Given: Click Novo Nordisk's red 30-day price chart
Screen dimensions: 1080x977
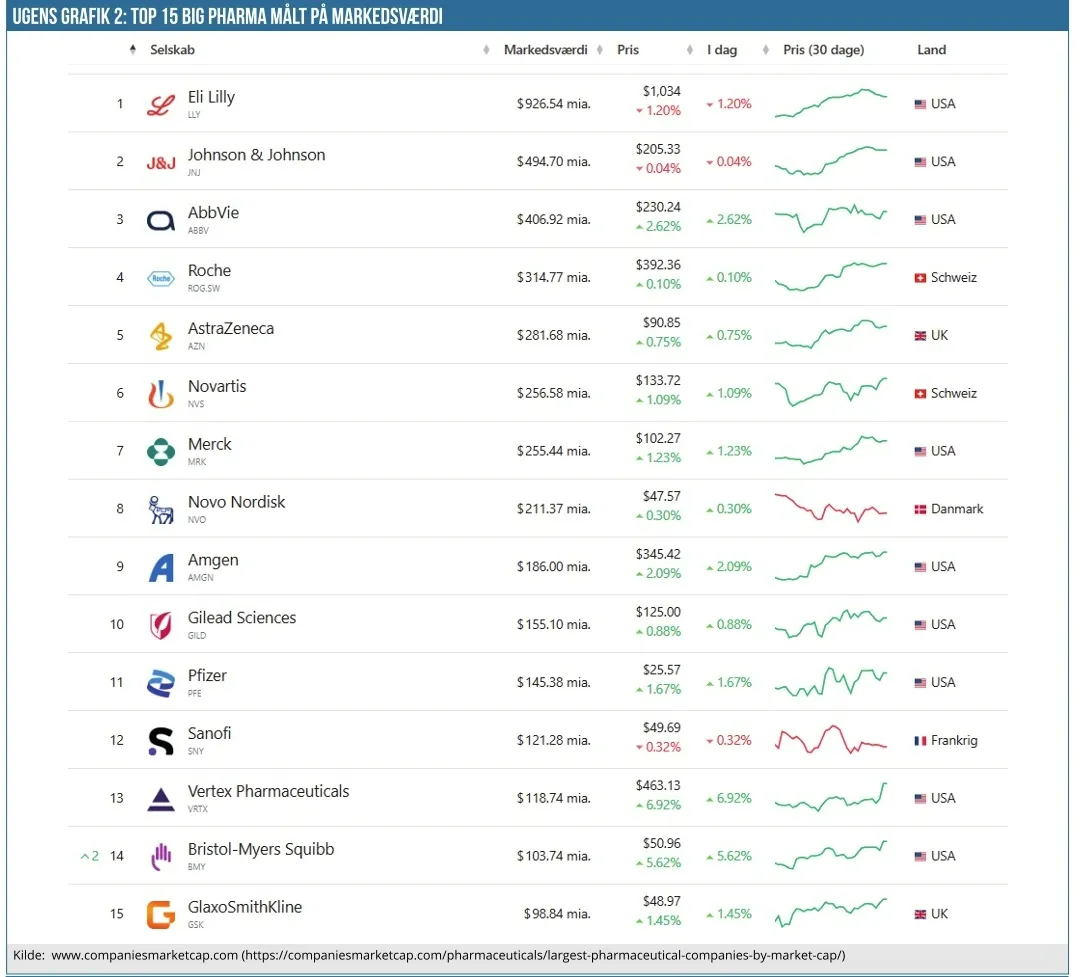Looking at the screenshot, I should point(830,508).
